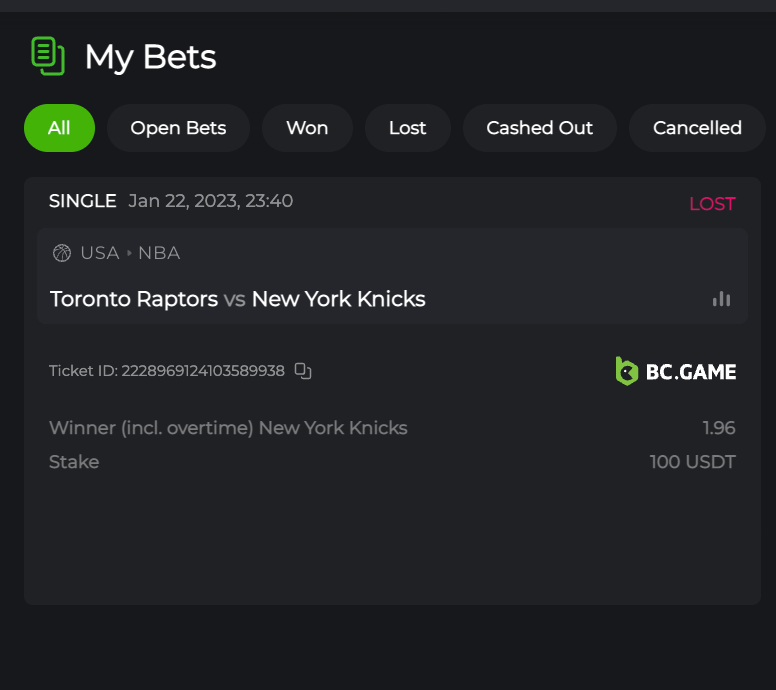776x690 pixels.
Task: Click the ticket ID number text
Action: click(x=203, y=371)
